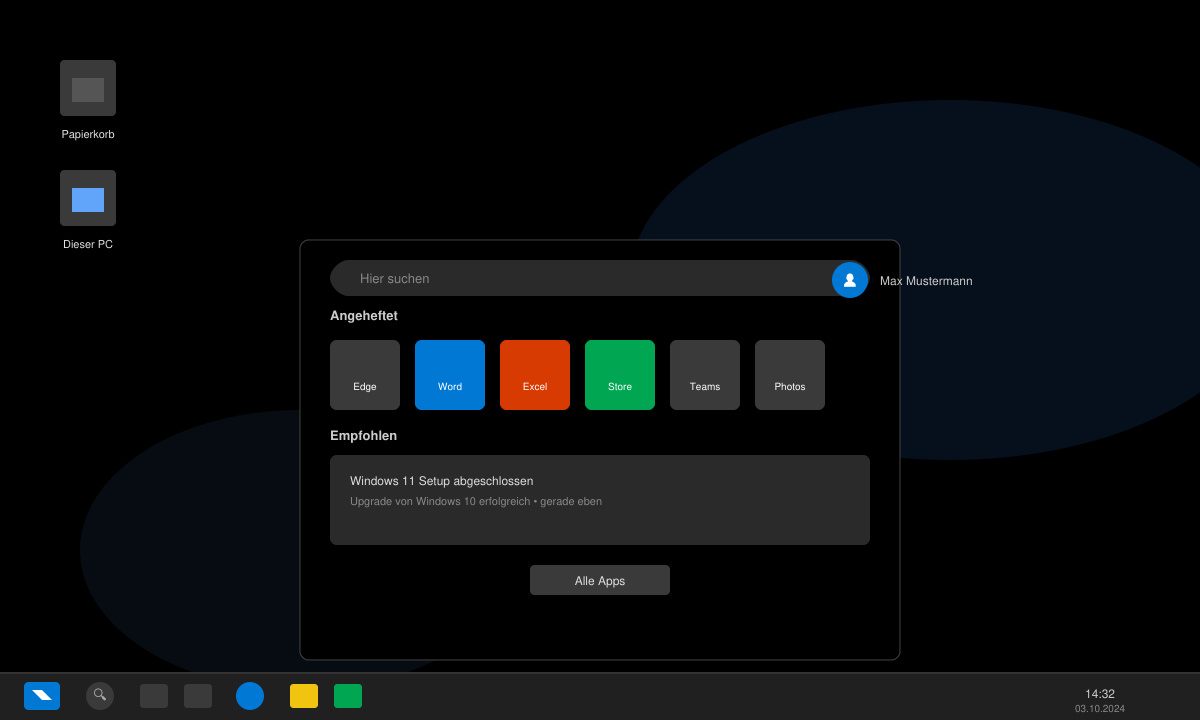
Task: Click the Start button in taskbar
Action: (x=42, y=696)
